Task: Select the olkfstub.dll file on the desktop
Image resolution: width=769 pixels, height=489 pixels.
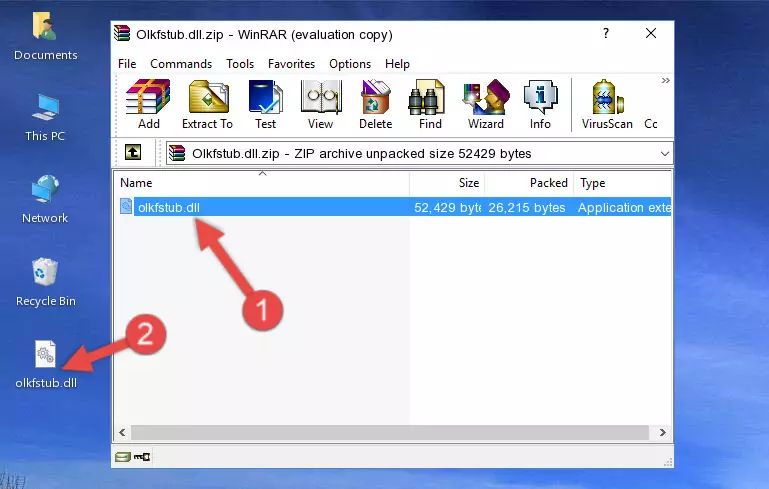Action: pyautogui.click(x=46, y=364)
